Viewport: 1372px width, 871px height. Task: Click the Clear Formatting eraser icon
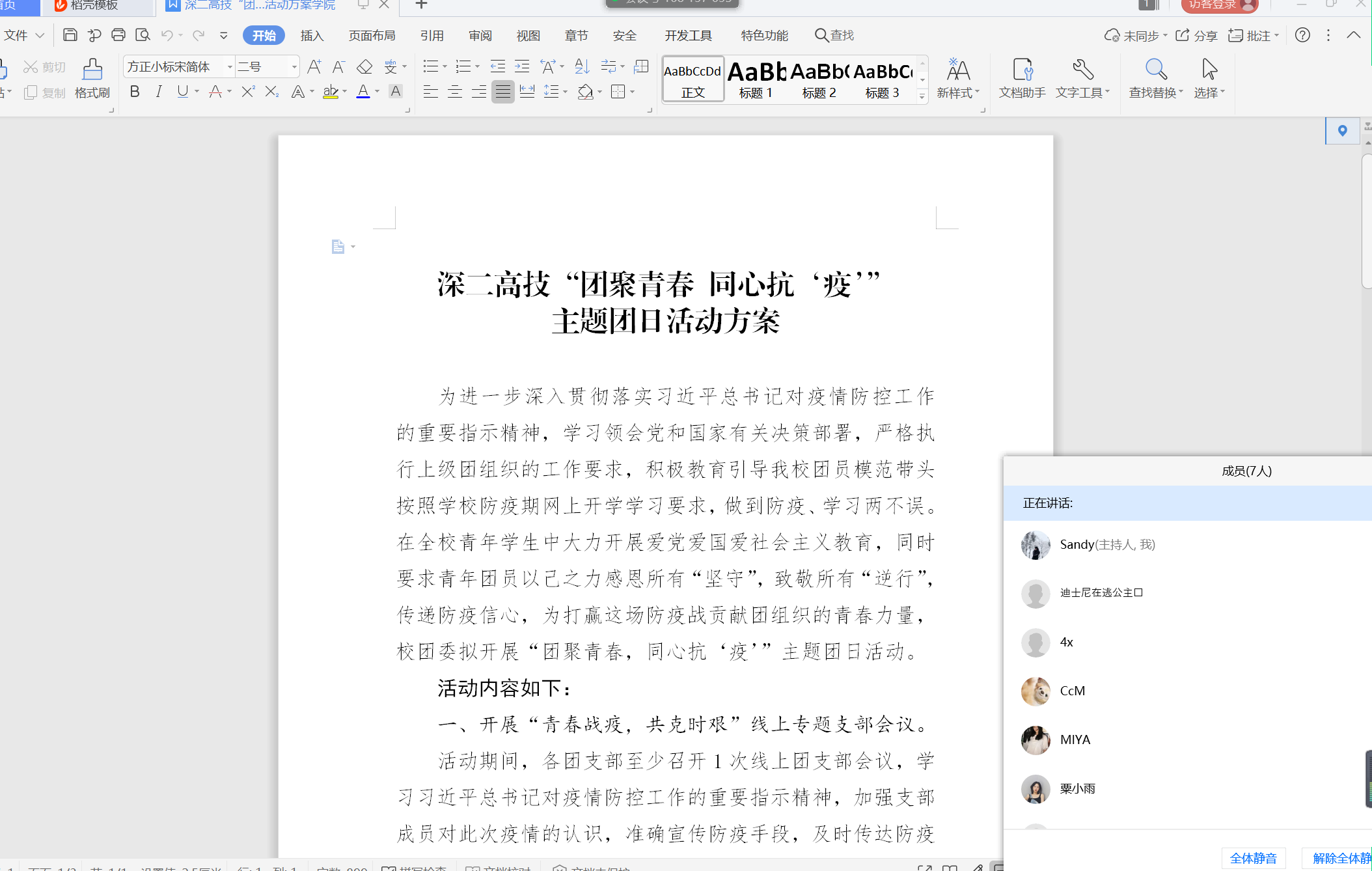(x=364, y=66)
